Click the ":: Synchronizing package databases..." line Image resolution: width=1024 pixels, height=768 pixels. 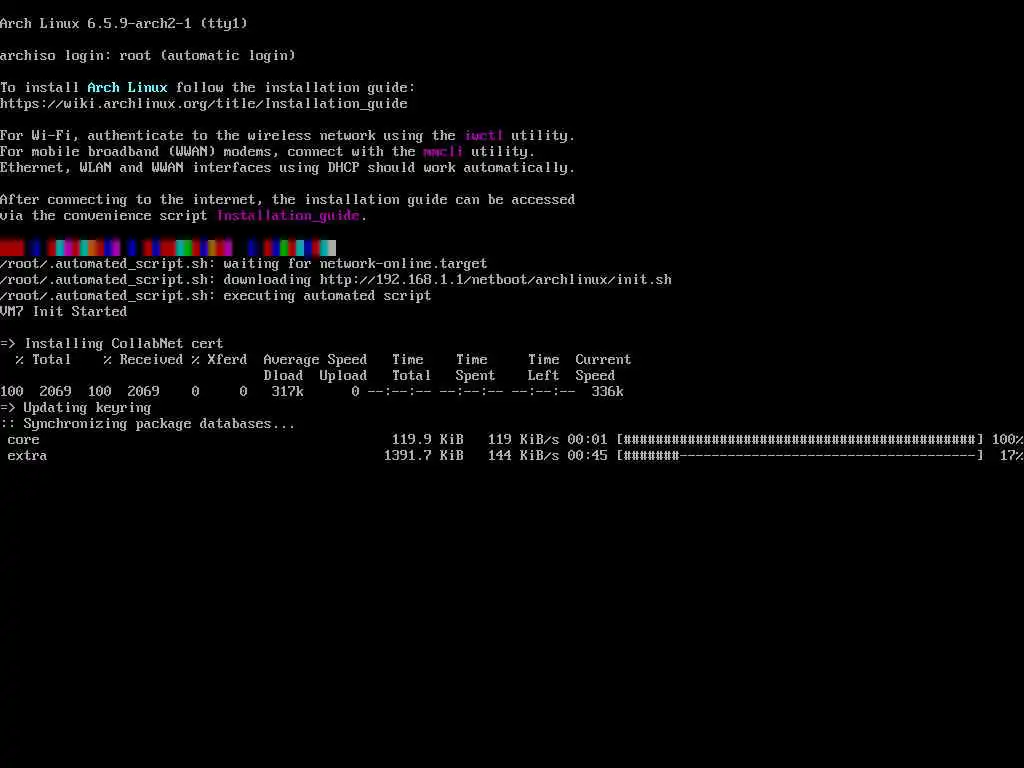[x=148, y=424]
